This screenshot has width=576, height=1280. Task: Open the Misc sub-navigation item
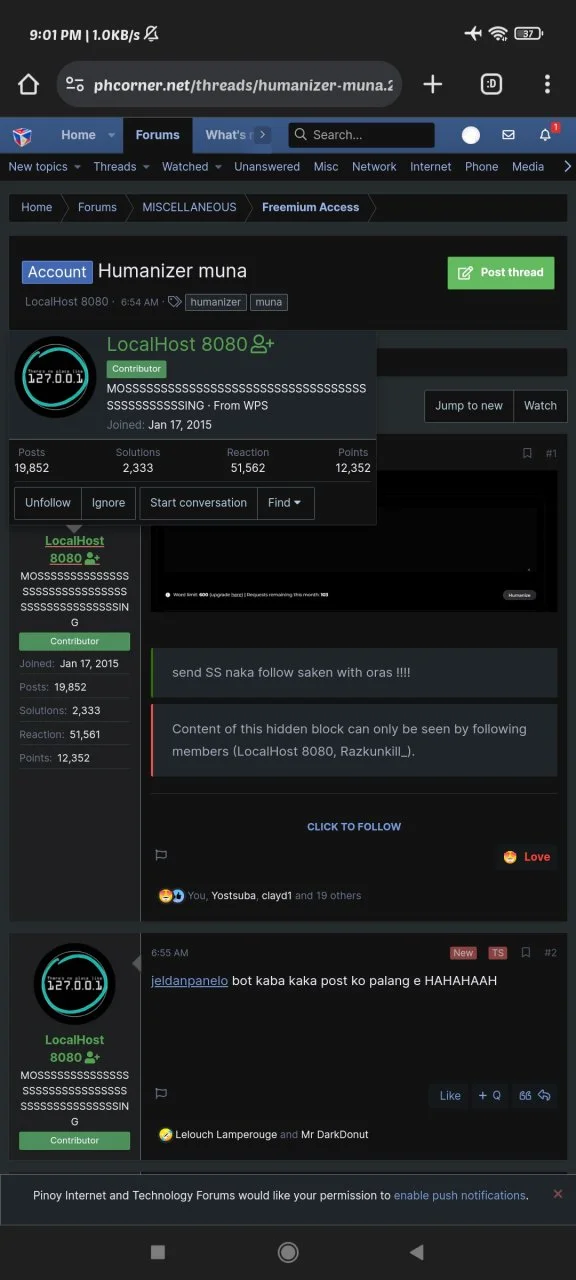[x=326, y=167]
